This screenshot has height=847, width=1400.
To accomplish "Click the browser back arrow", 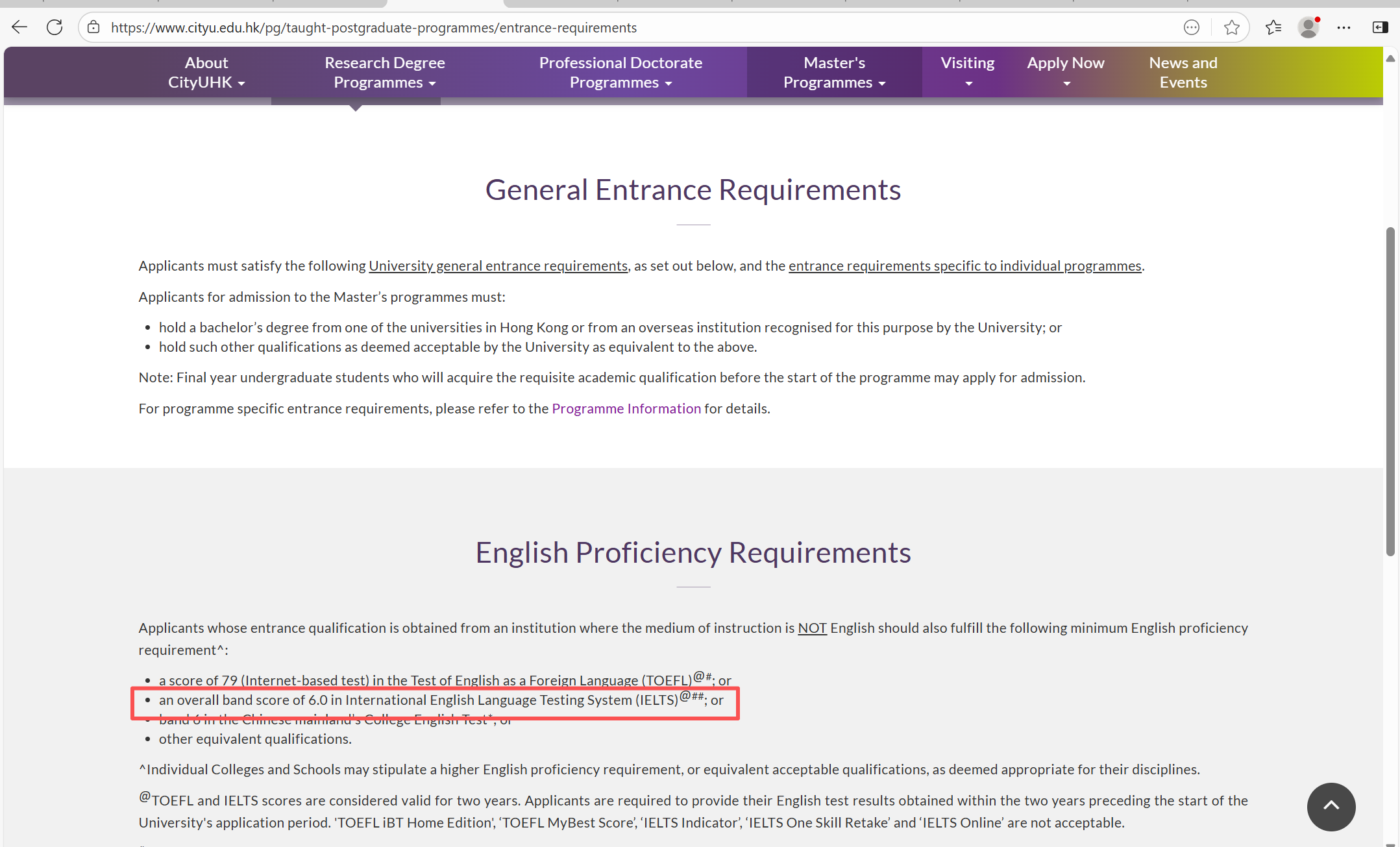I will [x=19, y=27].
